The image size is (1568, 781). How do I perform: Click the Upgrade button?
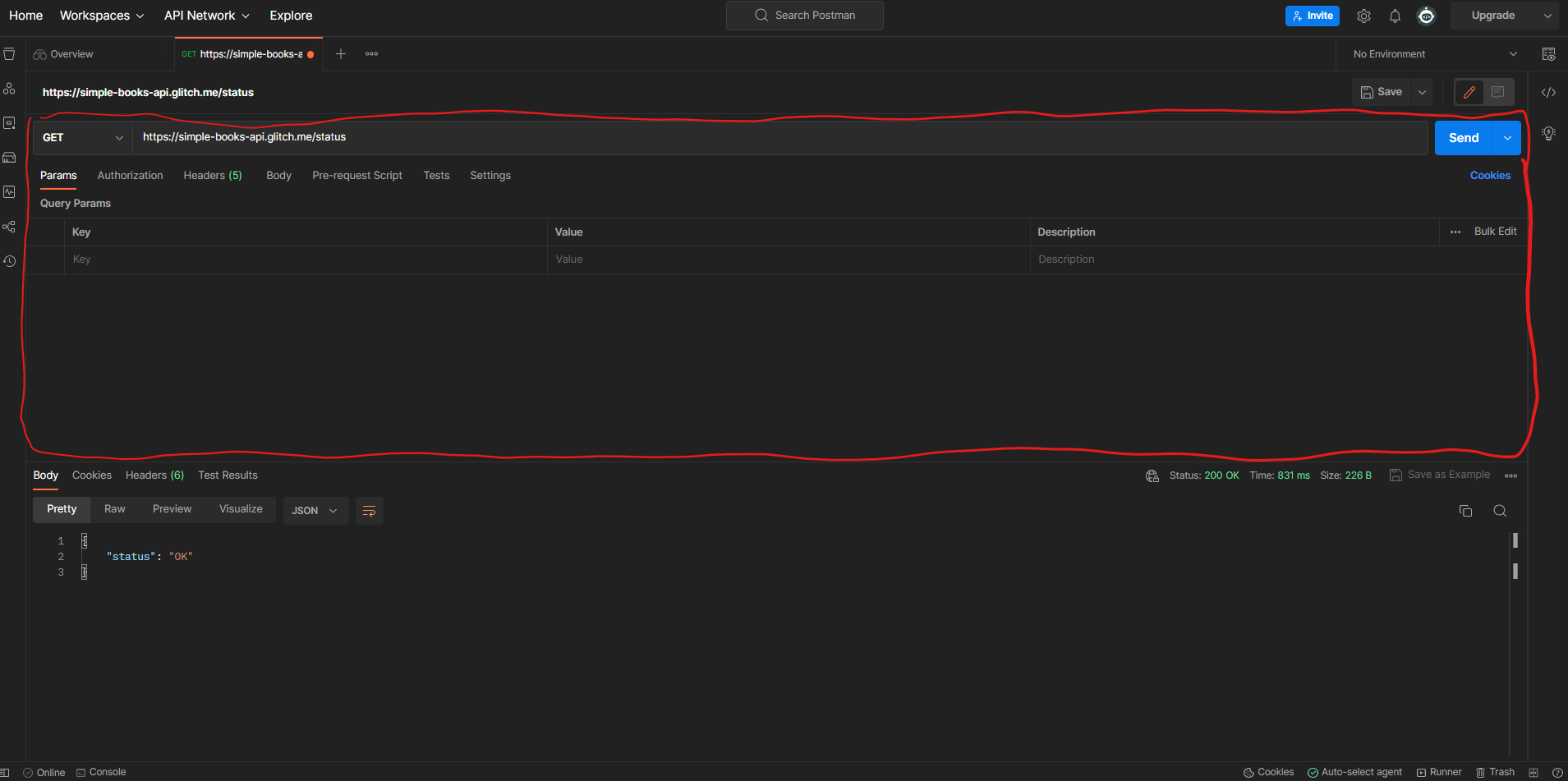(x=1493, y=16)
